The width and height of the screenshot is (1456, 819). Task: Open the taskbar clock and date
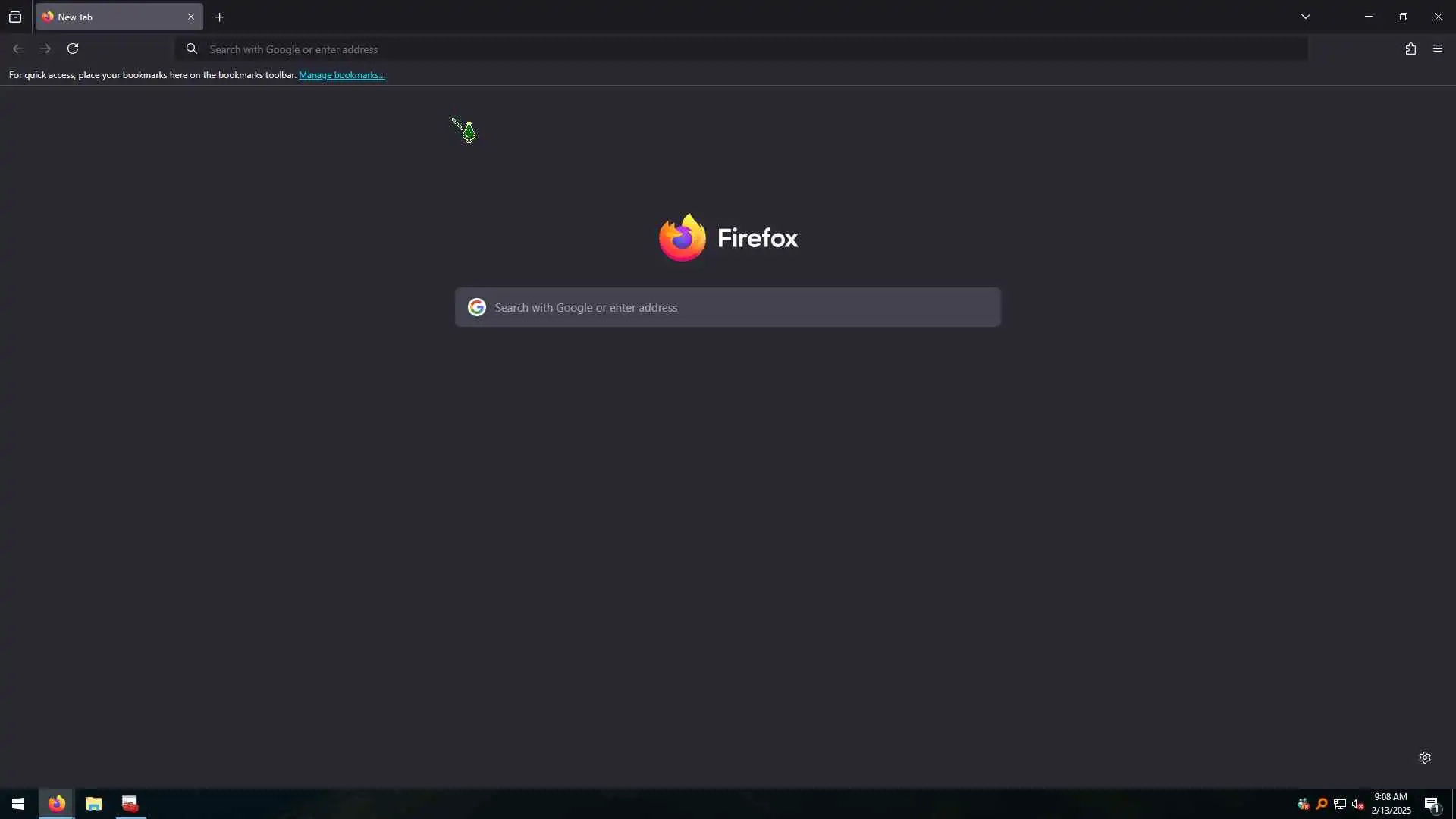pyautogui.click(x=1391, y=804)
